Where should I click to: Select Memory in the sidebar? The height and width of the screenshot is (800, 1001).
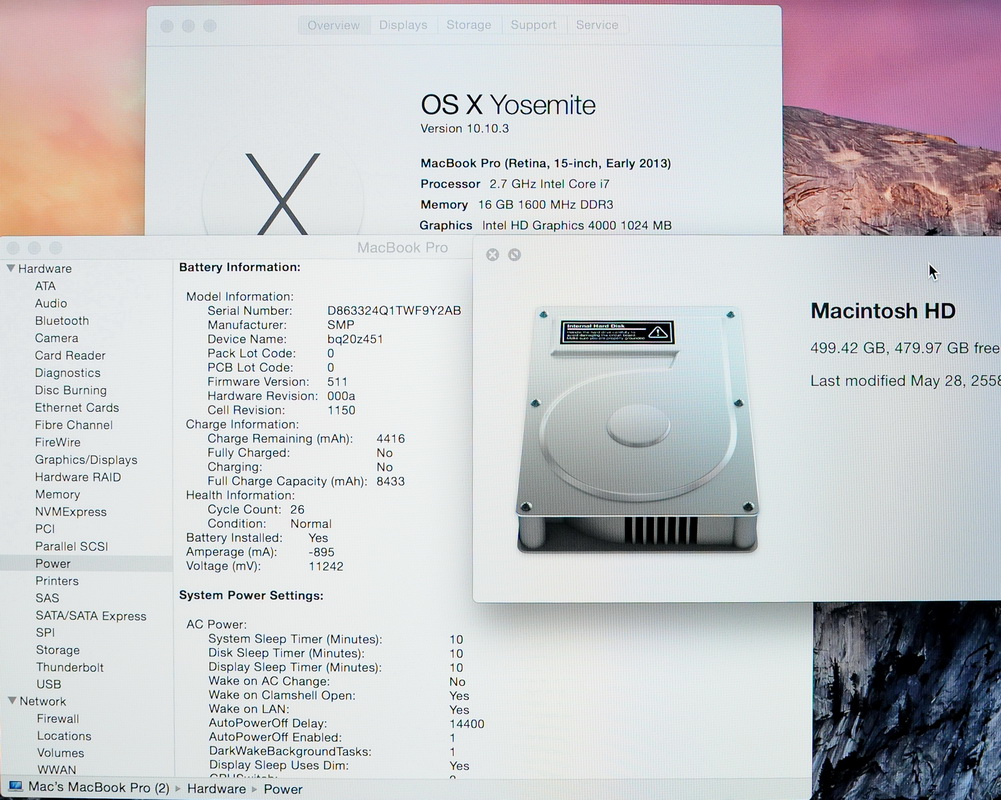coord(57,494)
